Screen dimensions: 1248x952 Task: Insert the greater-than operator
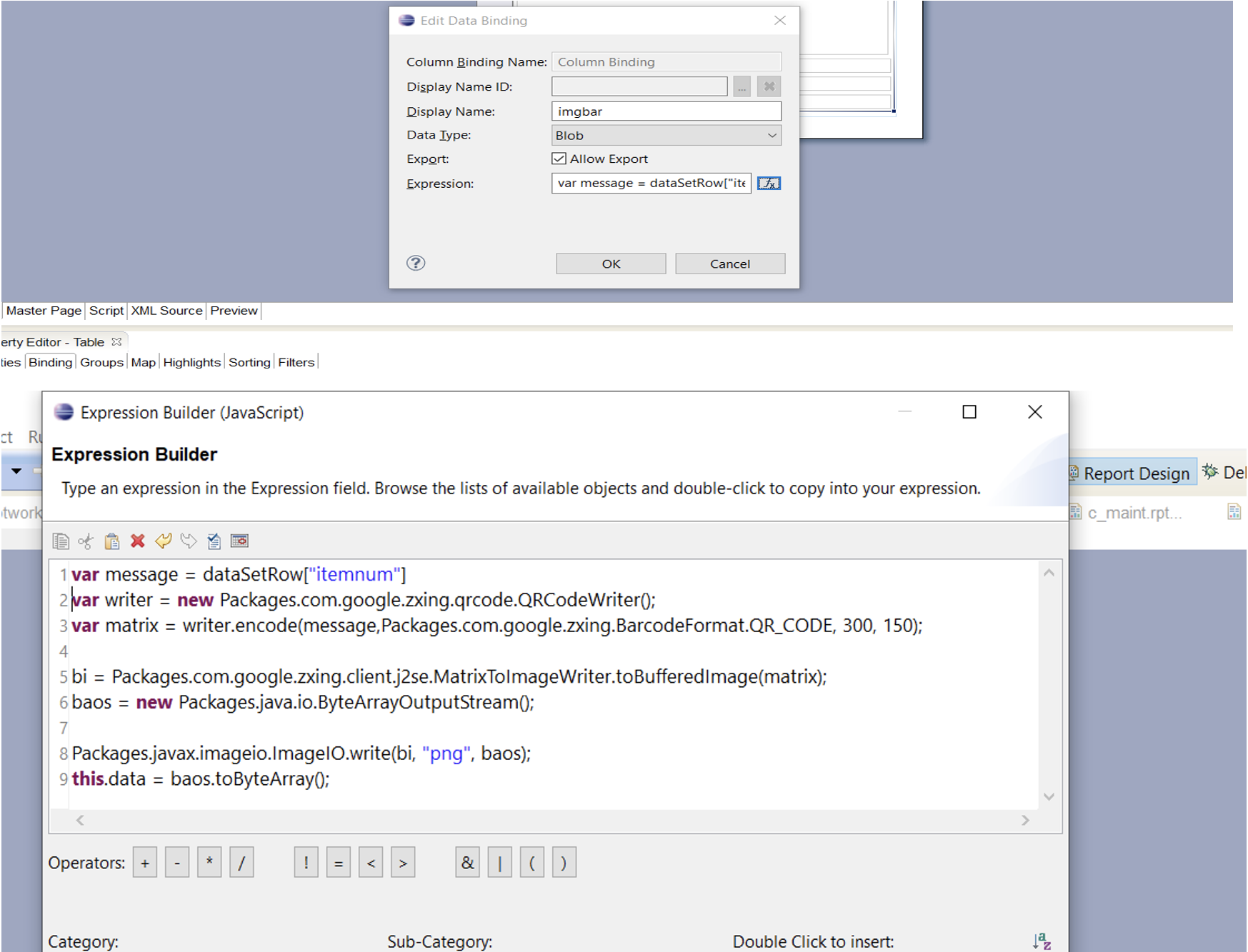pos(403,863)
